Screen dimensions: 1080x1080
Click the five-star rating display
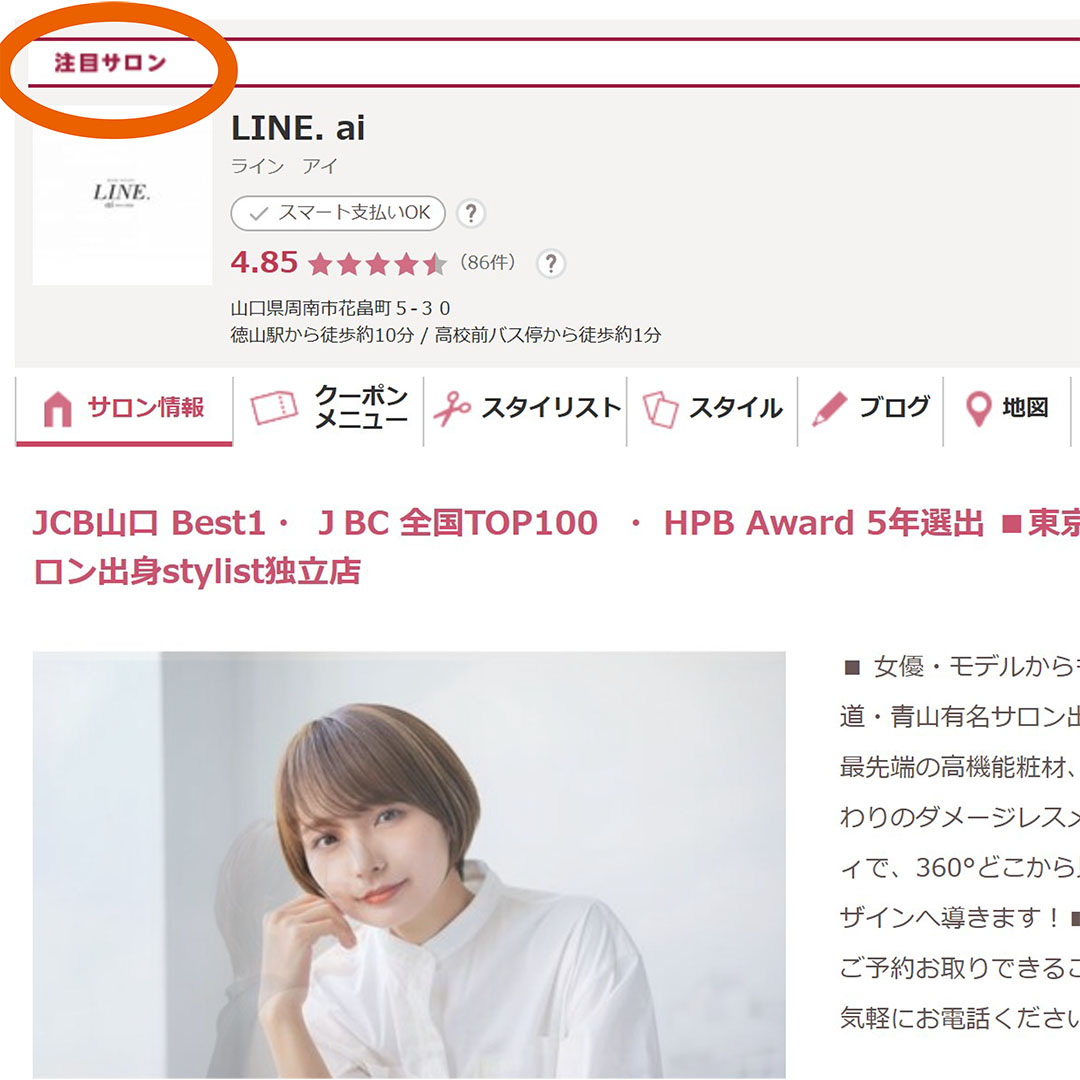pos(377,264)
